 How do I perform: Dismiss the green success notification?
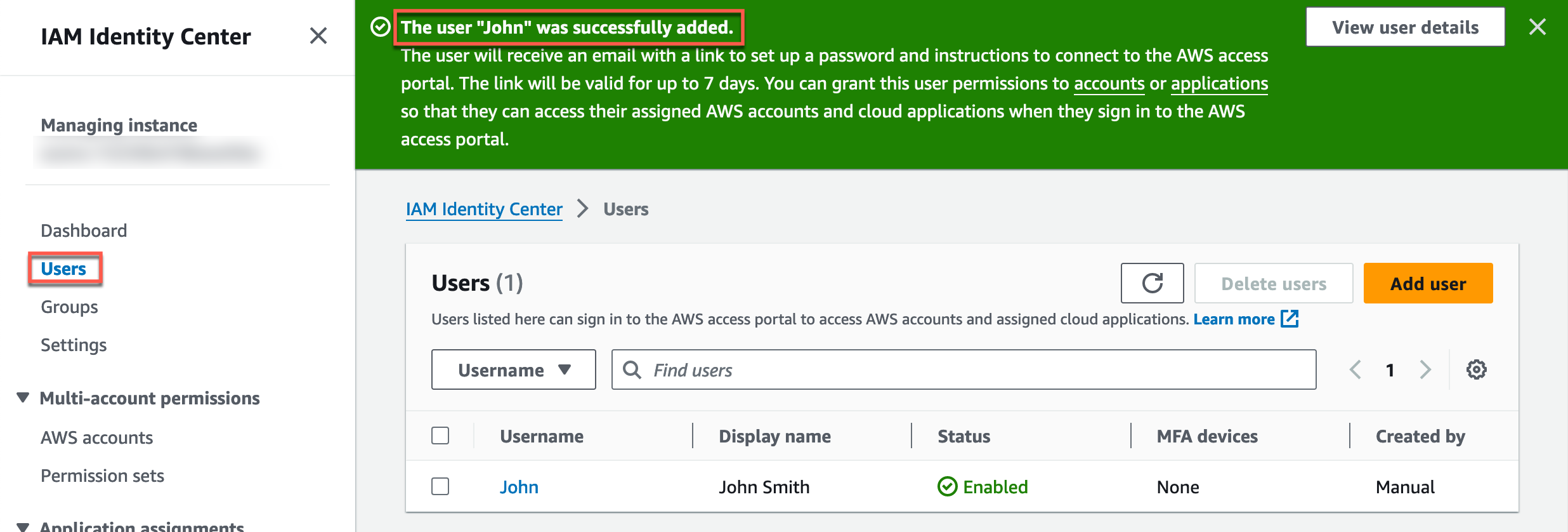point(1538,27)
